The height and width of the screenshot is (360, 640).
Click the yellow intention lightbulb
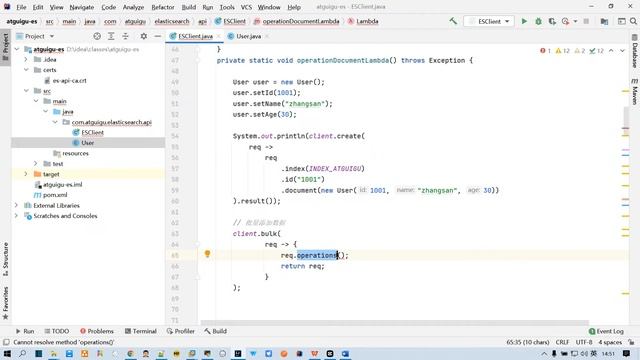pos(207,254)
